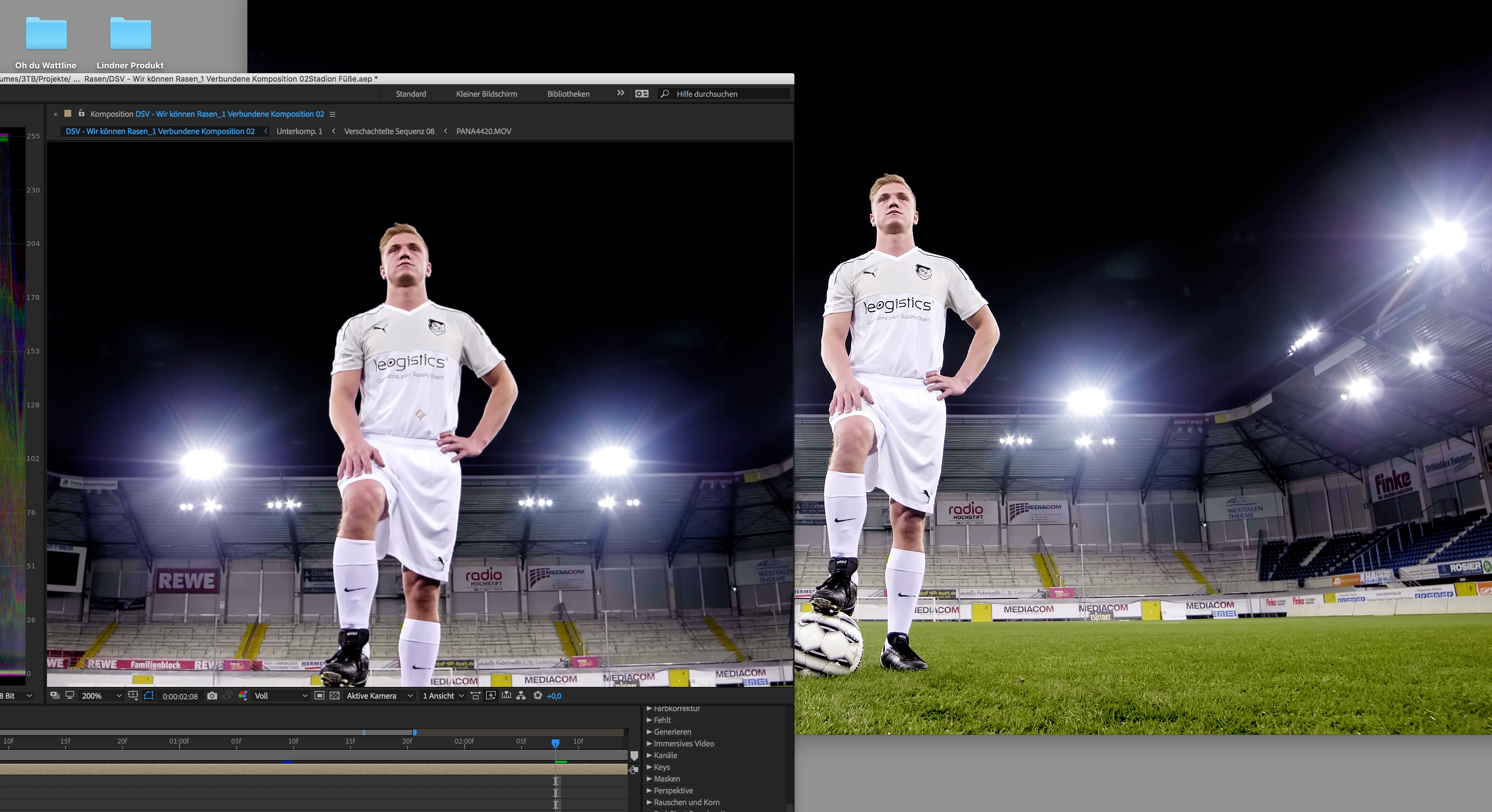Open the 200% magnification dropdown
Screen dimensions: 1492x812
click(101, 696)
